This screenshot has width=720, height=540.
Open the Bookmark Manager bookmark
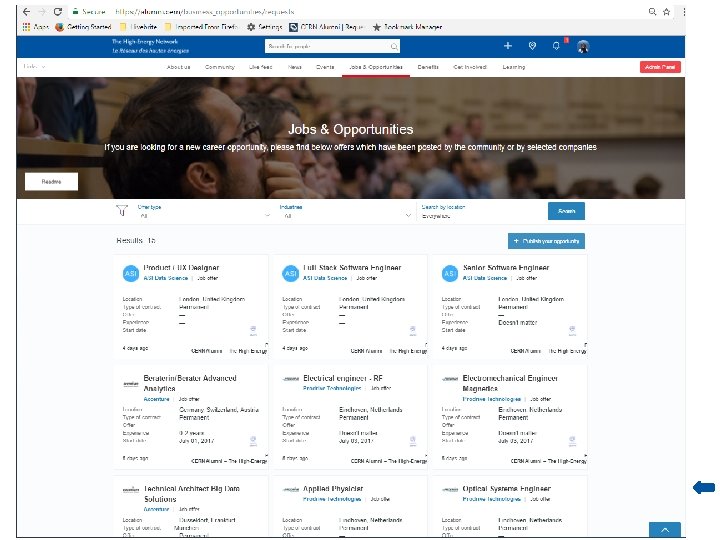click(408, 27)
